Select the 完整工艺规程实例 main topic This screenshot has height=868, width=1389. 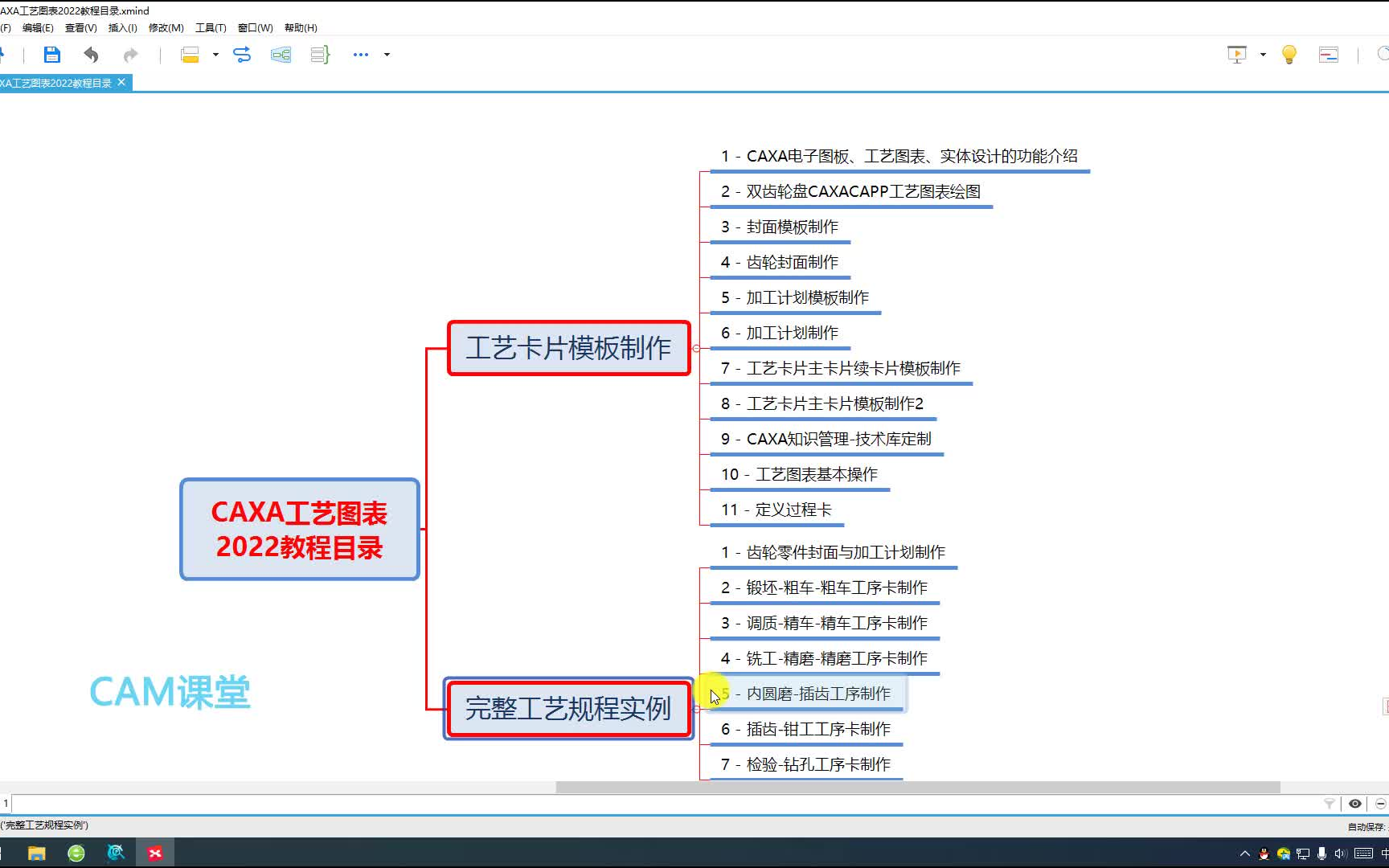coord(568,708)
